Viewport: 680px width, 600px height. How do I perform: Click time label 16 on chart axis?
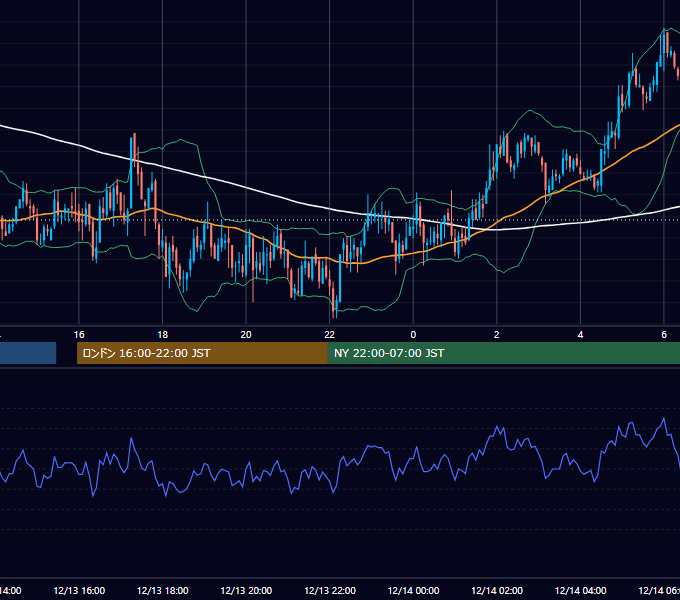pyautogui.click(x=79, y=335)
